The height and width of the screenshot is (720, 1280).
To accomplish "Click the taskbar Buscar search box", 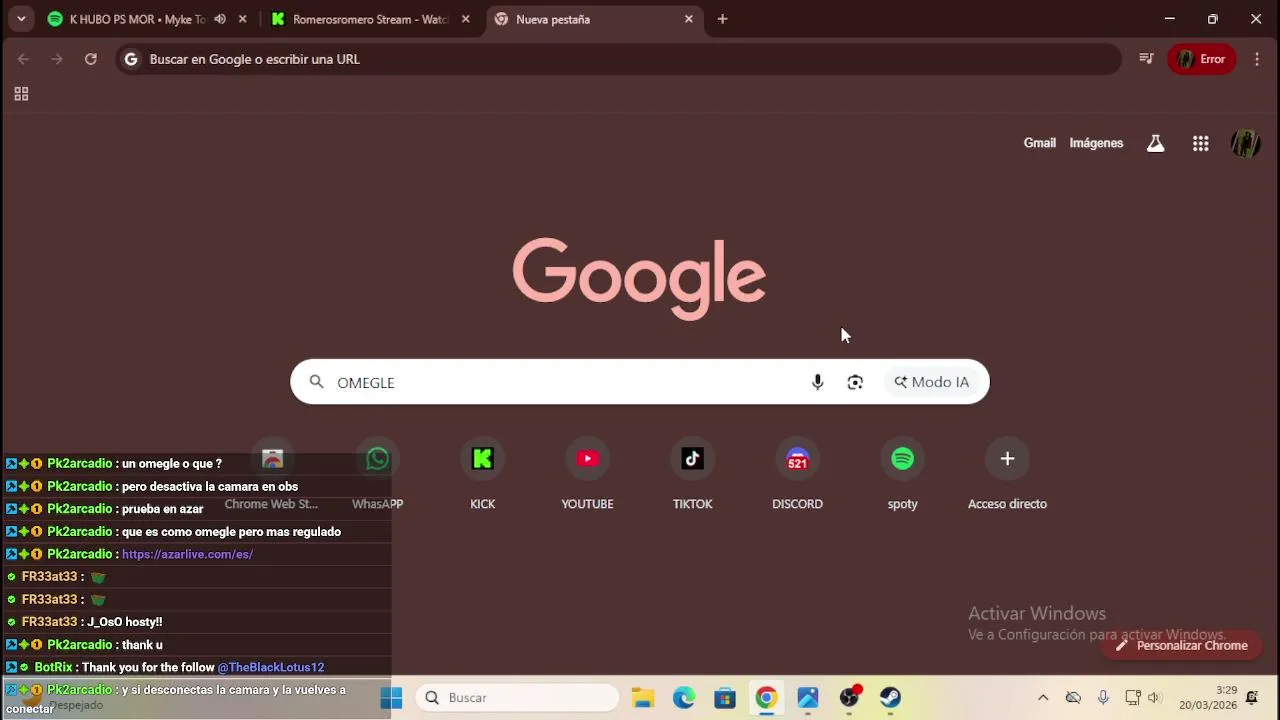I will 518,697.
